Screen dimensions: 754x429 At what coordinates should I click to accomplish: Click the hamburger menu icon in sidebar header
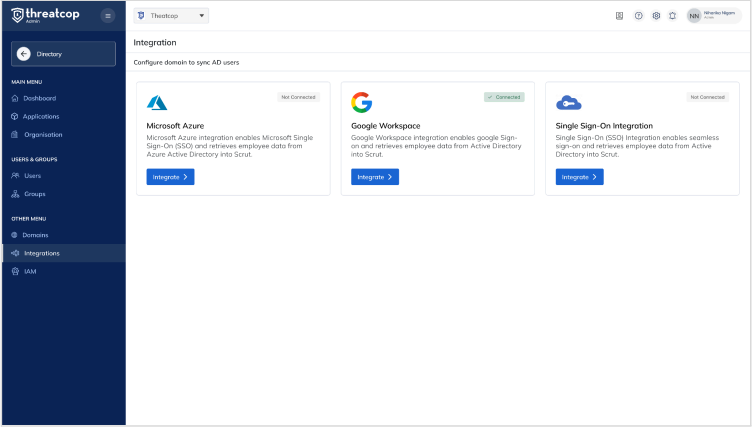pyautogui.click(x=109, y=16)
